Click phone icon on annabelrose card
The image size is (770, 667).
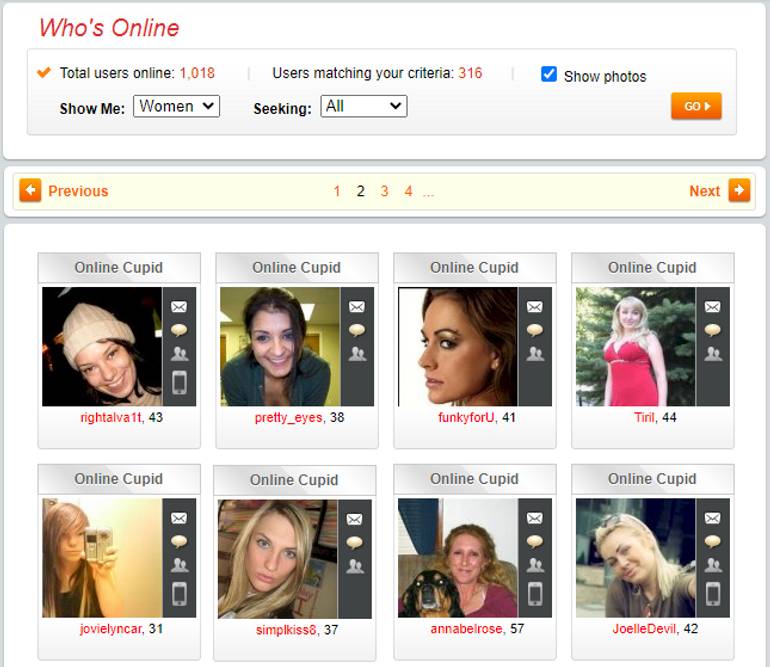click(535, 594)
